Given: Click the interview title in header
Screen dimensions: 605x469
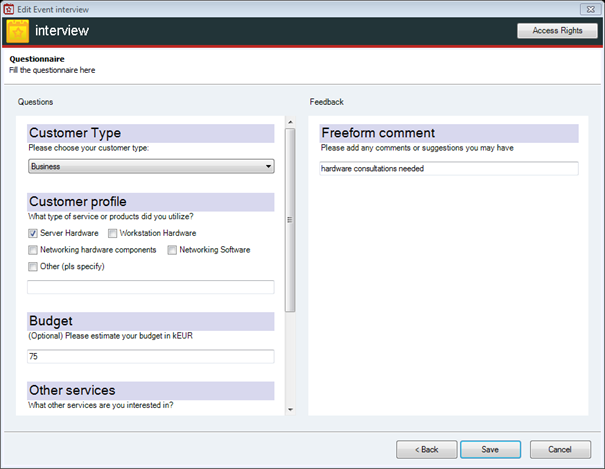Looking at the screenshot, I should 62,30.
